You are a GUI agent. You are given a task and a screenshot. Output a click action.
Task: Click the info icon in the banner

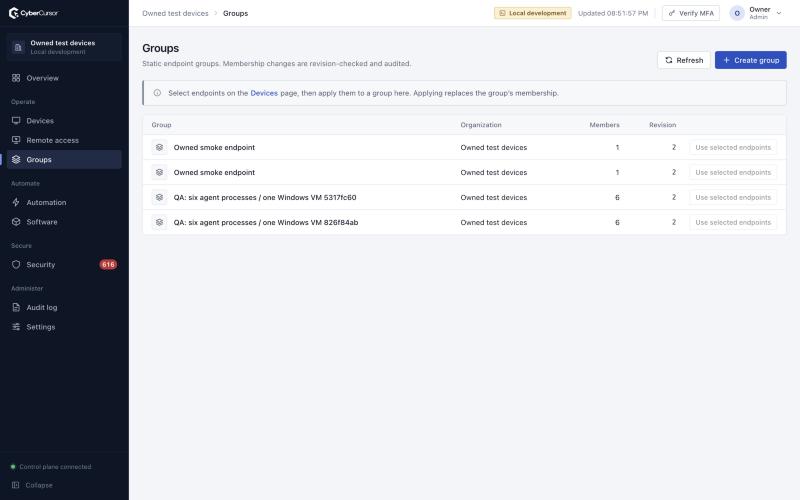pos(157,93)
